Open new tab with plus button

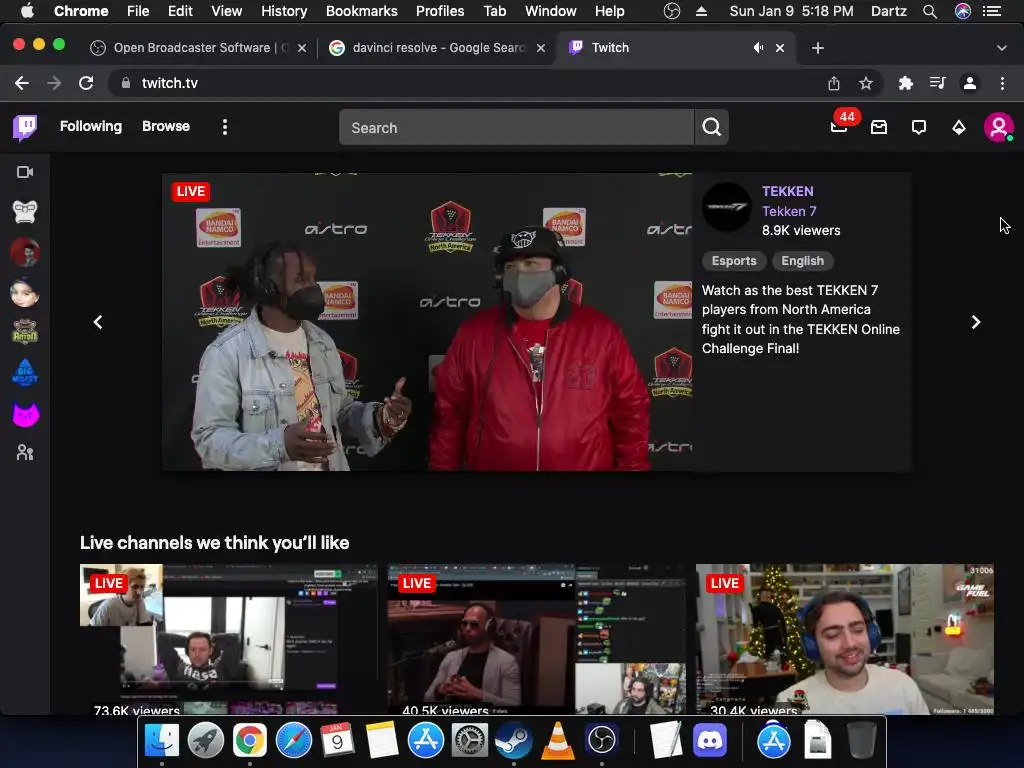pos(818,48)
